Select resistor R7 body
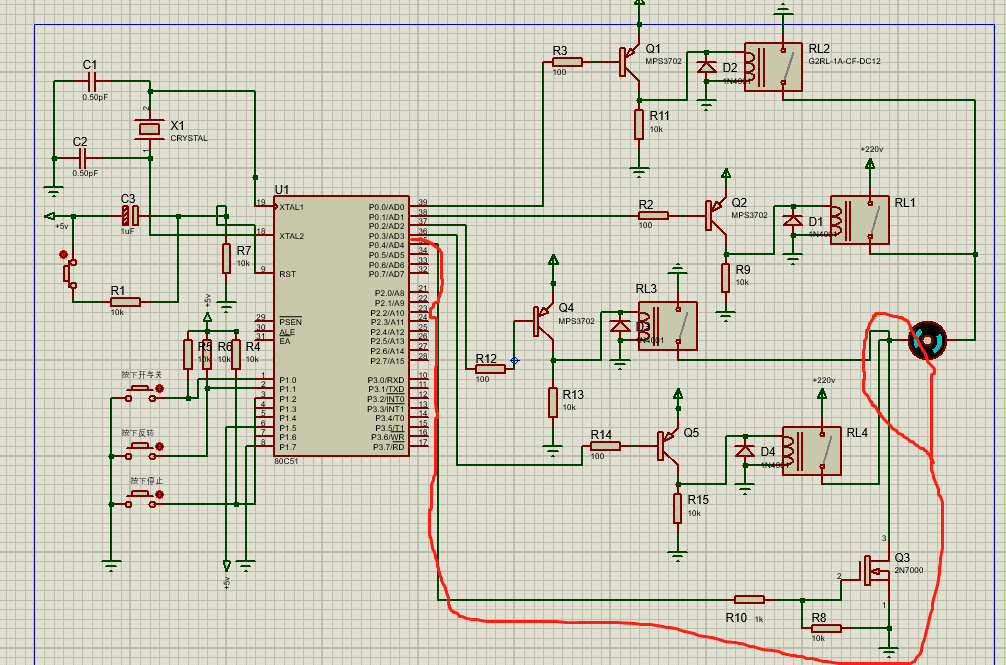This screenshot has width=1006, height=665. (x=226, y=258)
